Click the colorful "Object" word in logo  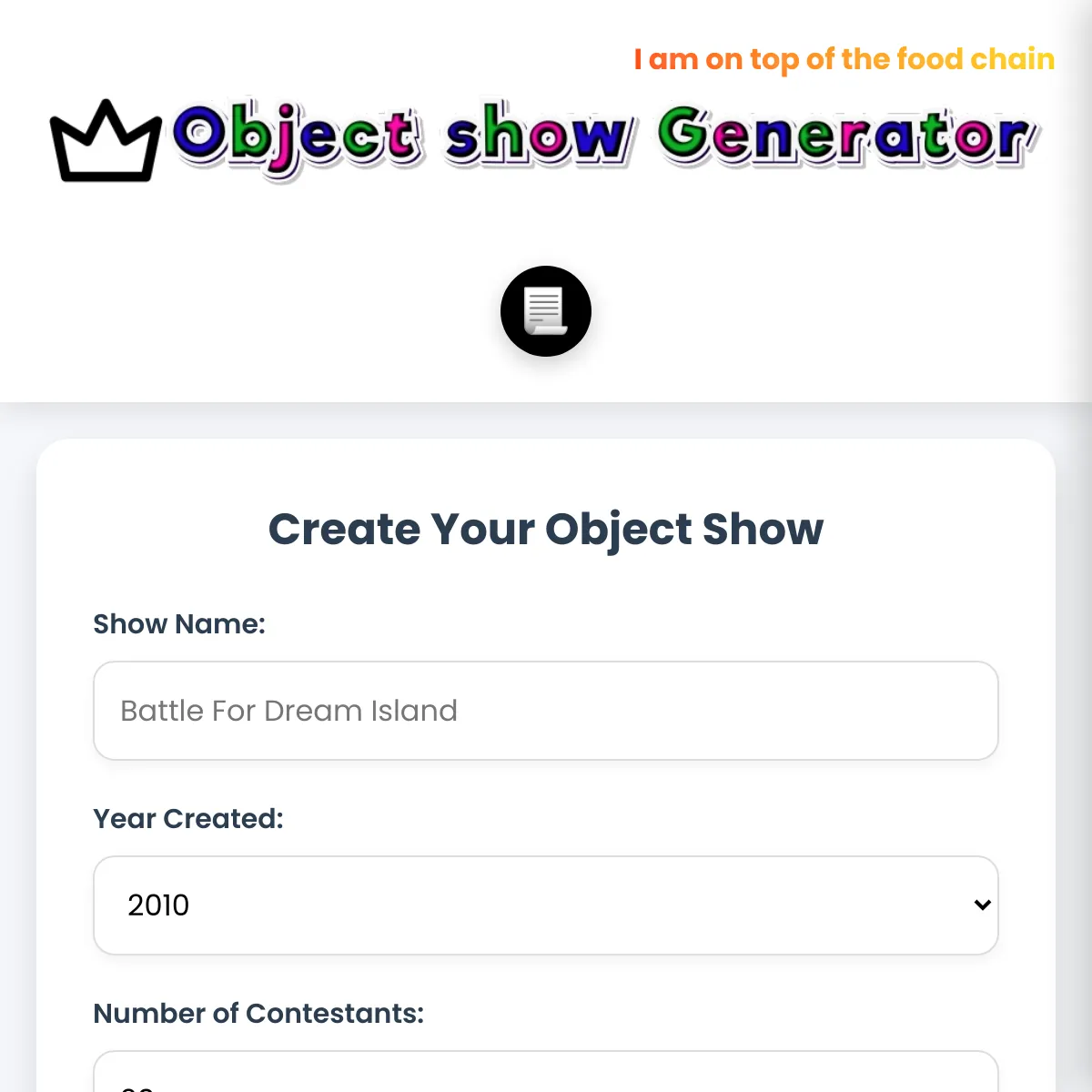297,137
